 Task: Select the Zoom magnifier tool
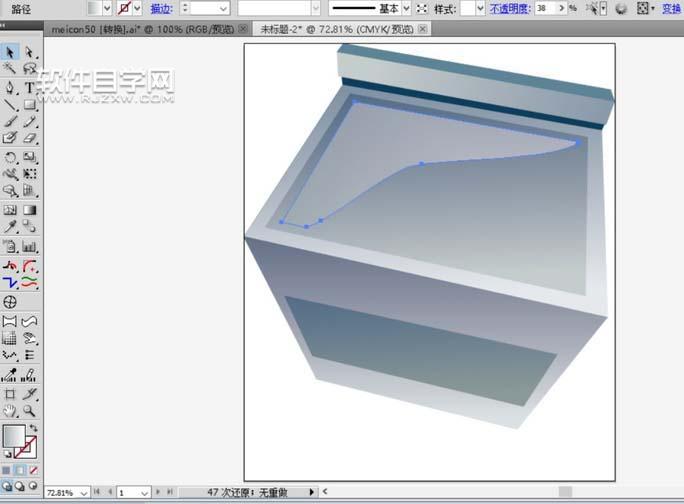[30, 410]
